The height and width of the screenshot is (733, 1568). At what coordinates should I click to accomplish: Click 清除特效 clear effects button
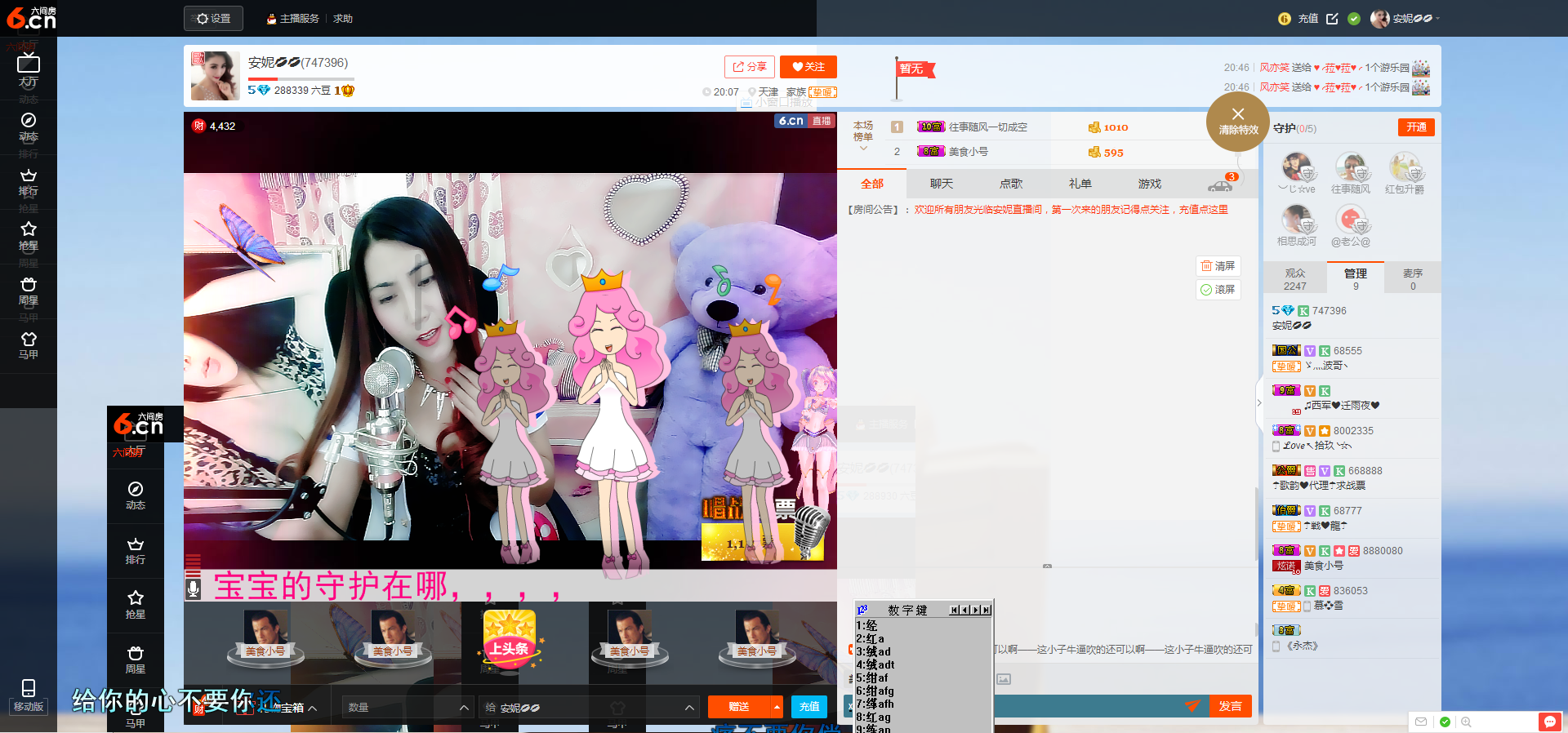[x=1238, y=122]
